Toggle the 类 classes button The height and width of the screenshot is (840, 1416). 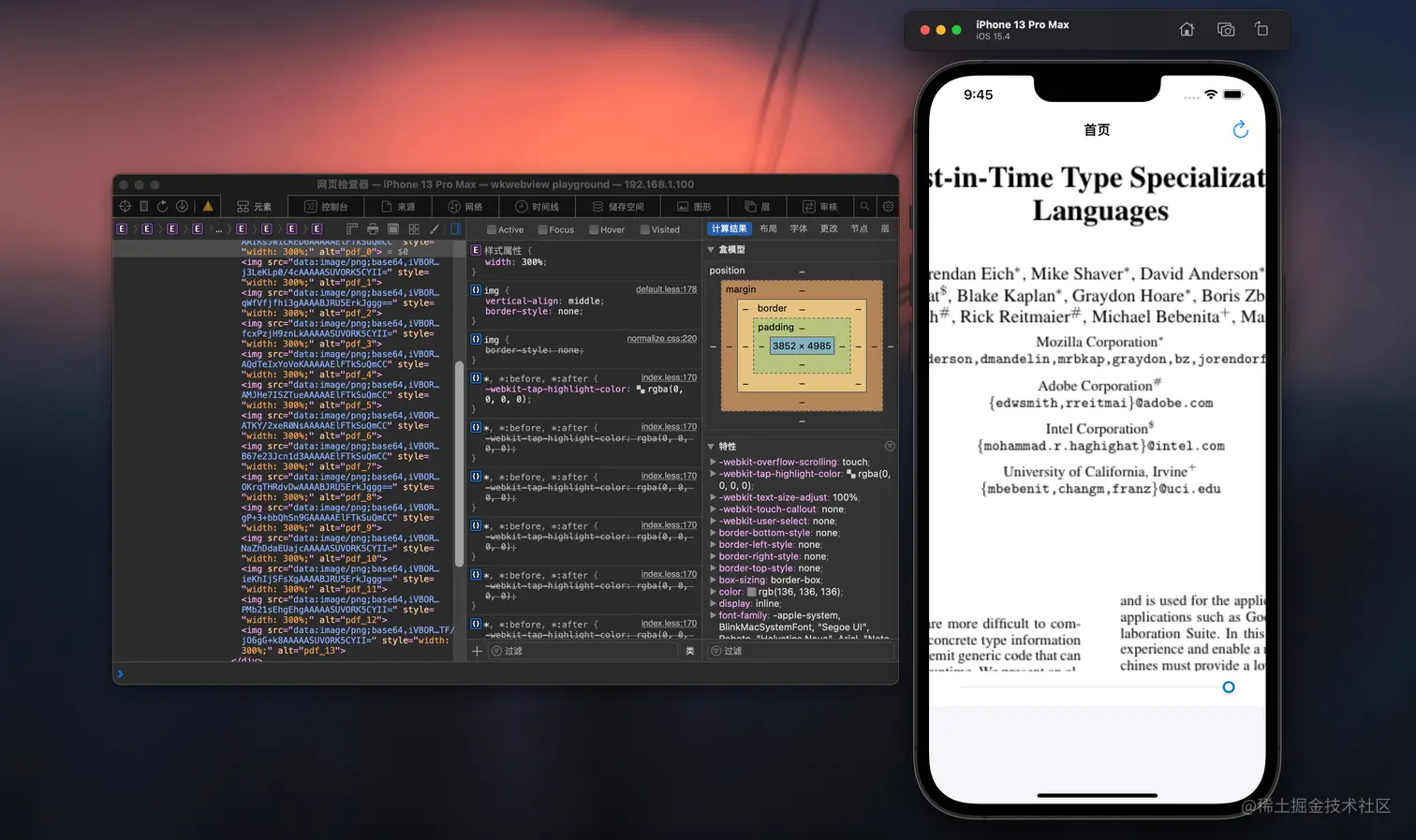coord(690,651)
